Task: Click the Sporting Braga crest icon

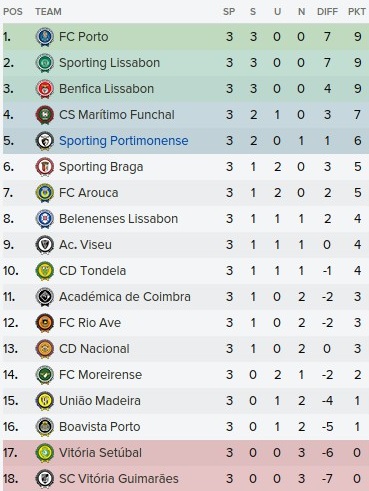Action: pyautogui.click(x=45, y=167)
